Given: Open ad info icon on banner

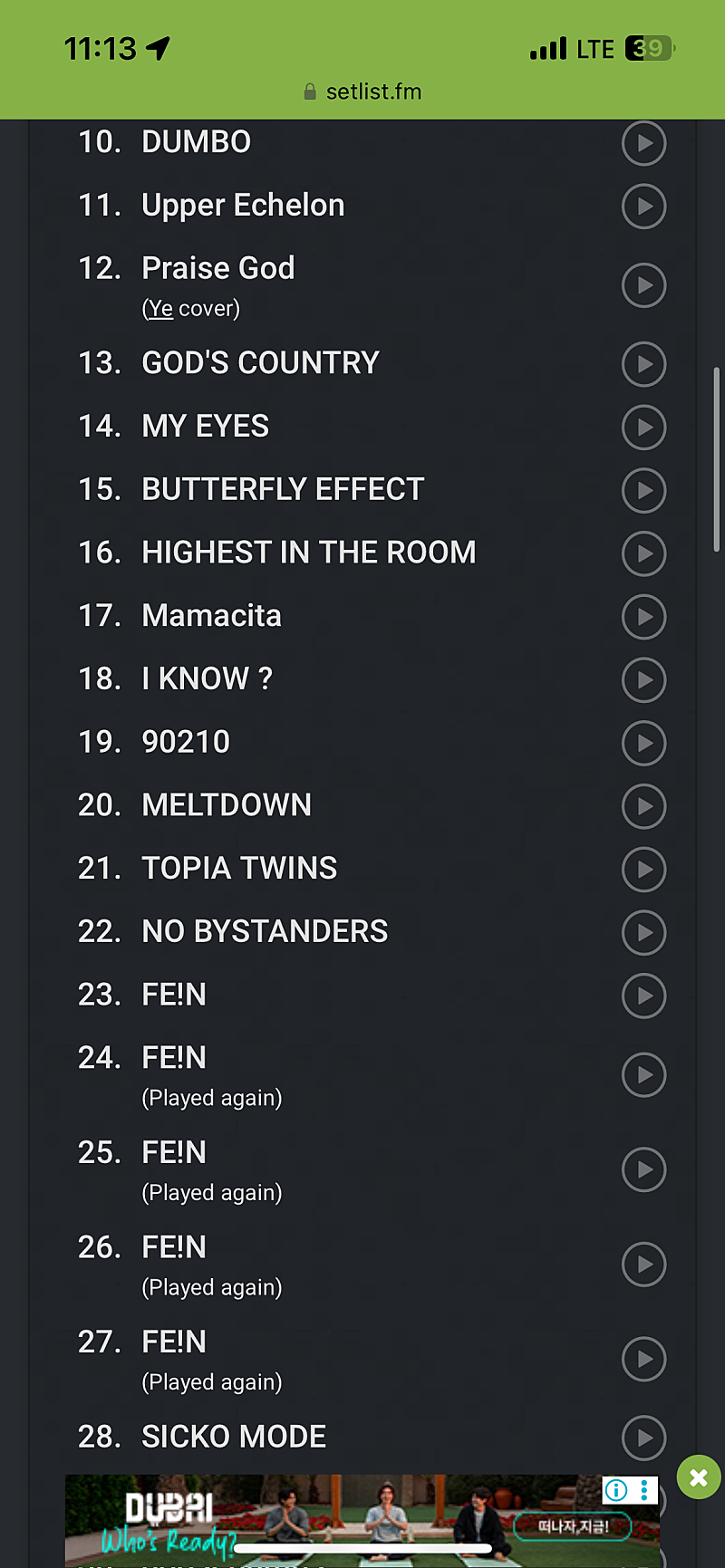Looking at the screenshot, I should [x=616, y=1490].
